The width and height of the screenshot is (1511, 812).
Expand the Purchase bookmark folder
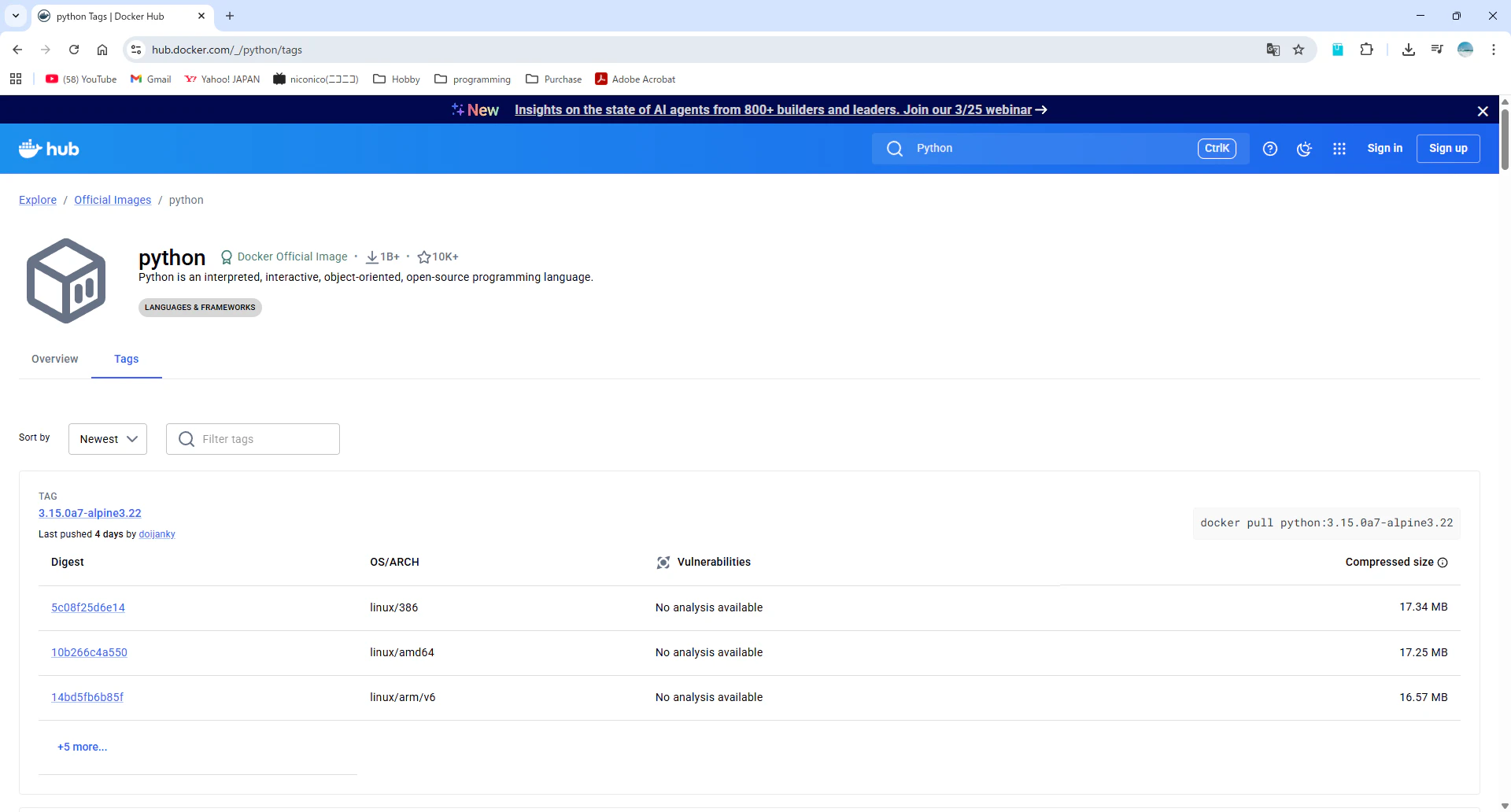pos(554,79)
